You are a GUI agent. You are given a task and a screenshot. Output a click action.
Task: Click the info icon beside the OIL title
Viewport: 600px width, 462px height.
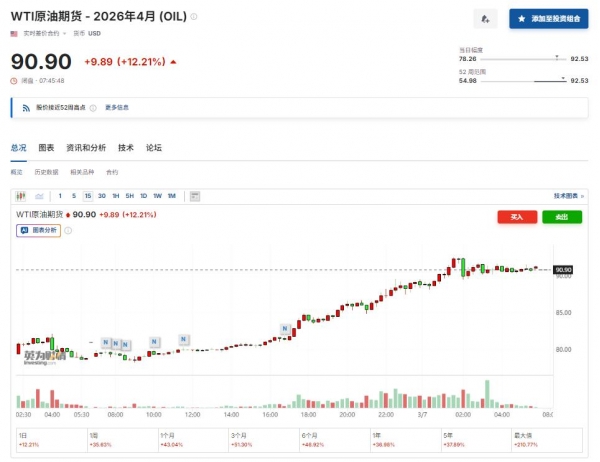194,18
